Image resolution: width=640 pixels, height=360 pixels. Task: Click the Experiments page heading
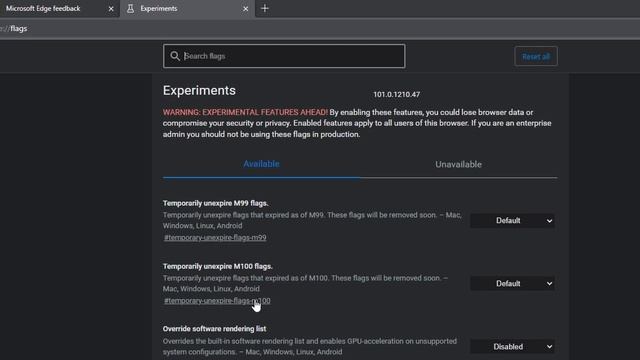click(199, 90)
